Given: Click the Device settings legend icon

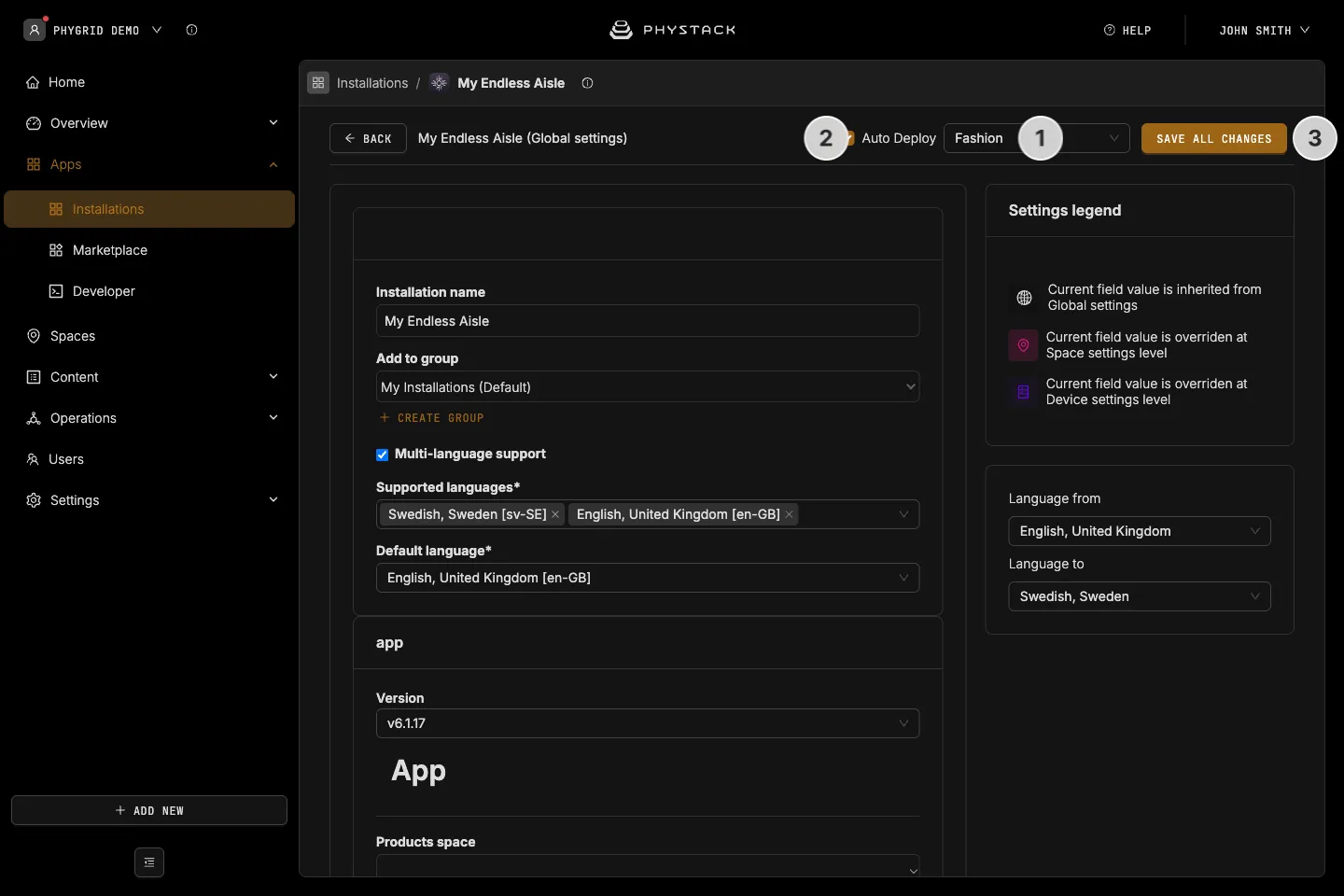Looking at the screenshot, I should click(1023, 392).
